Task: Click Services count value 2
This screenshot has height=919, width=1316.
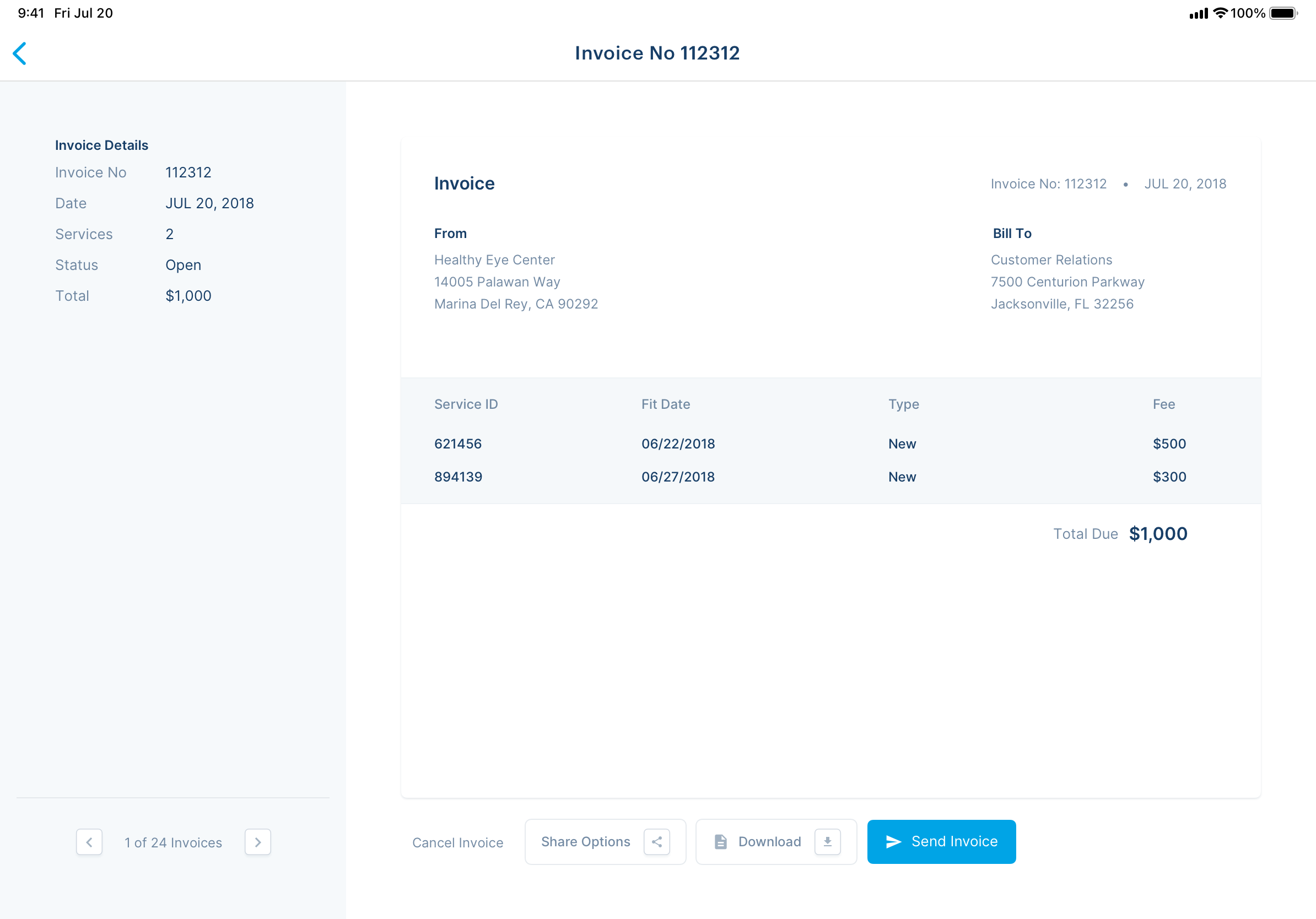Action: pos(170,234)
